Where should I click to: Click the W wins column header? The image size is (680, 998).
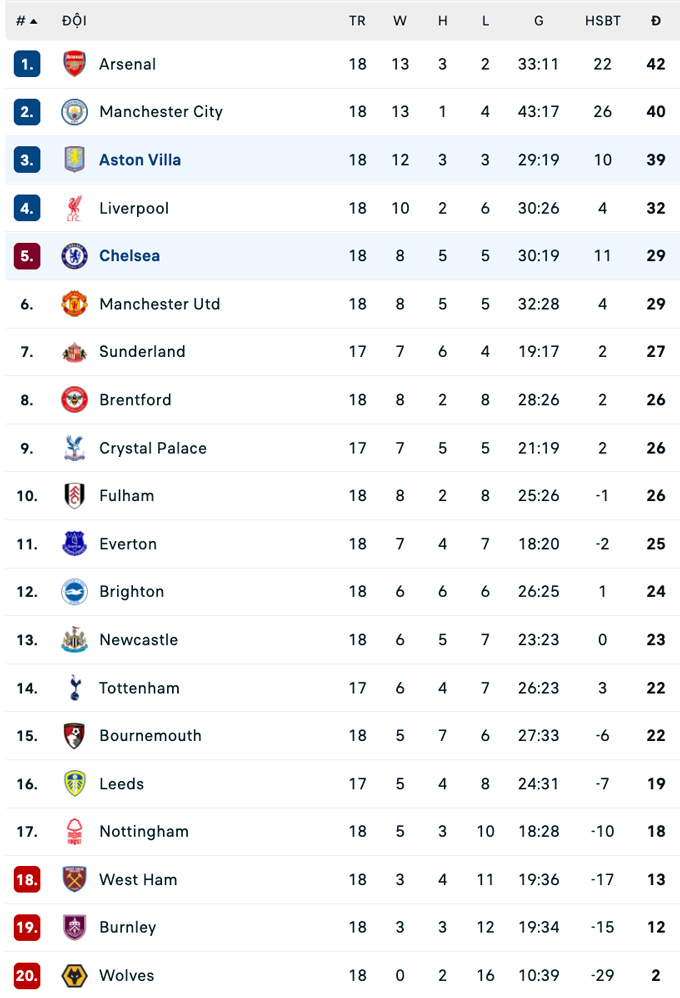point(400,21)
